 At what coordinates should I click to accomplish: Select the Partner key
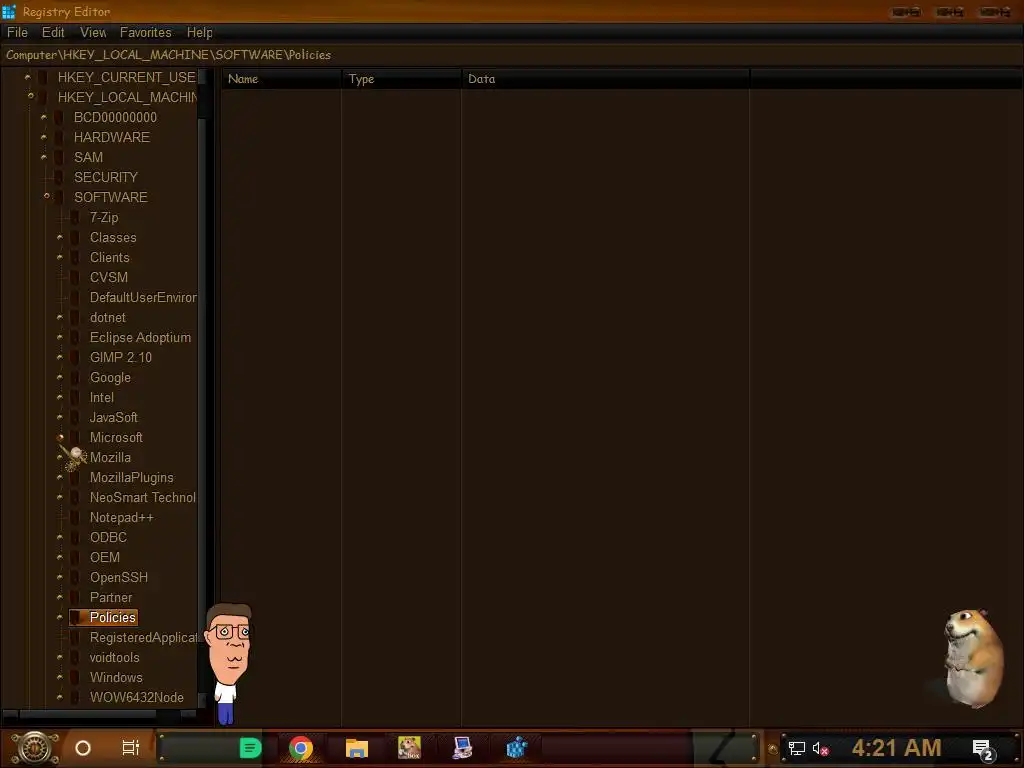tap(111, 598)
